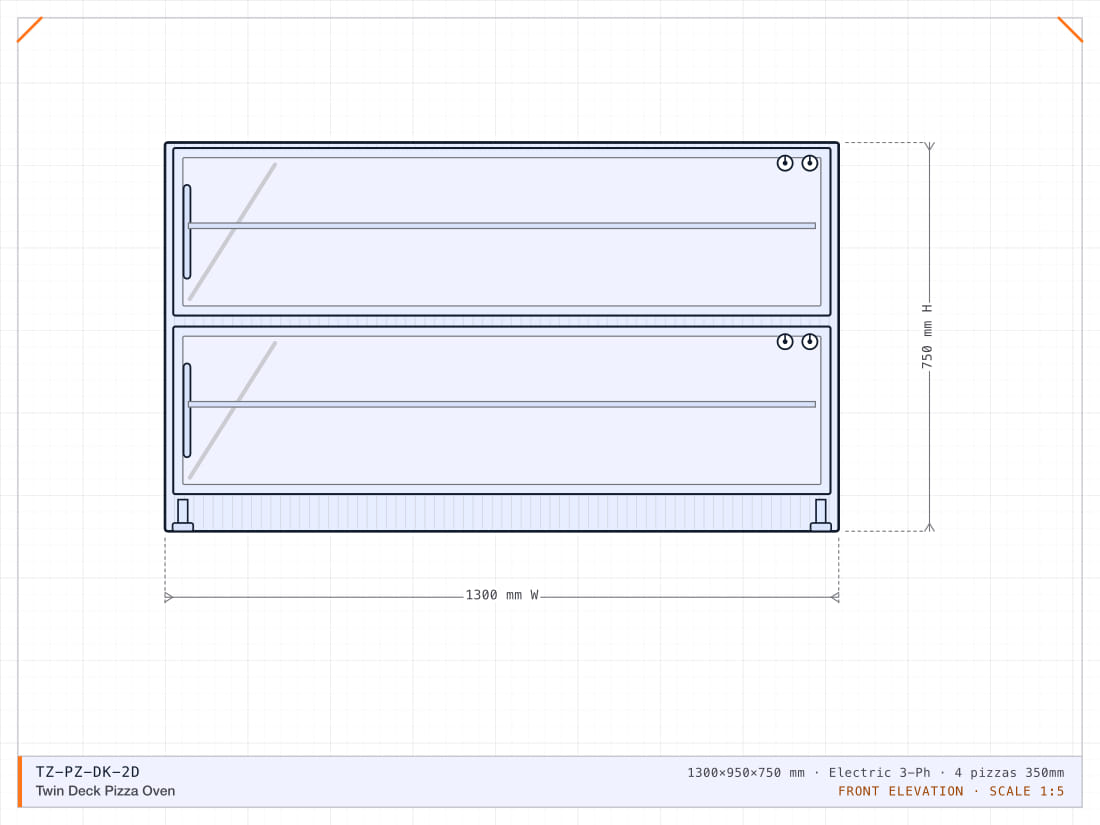
Task: Click the "FRONT ELEVATION · SCALE 1:5" label
Action: pos(951,791)
